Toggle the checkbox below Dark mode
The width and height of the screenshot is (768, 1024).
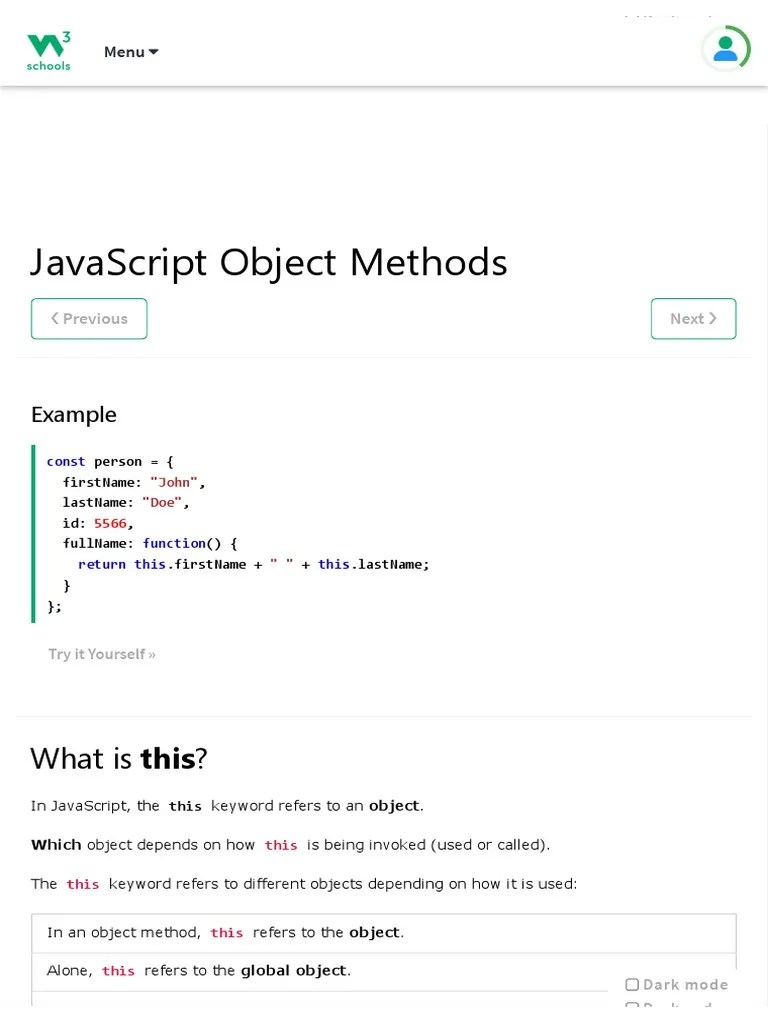tap(632, 1006)
